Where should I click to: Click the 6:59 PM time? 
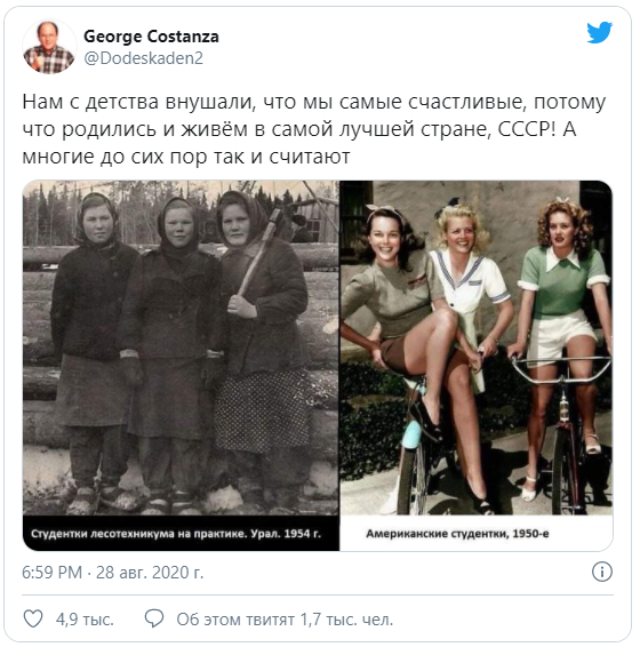coord(52,573)
